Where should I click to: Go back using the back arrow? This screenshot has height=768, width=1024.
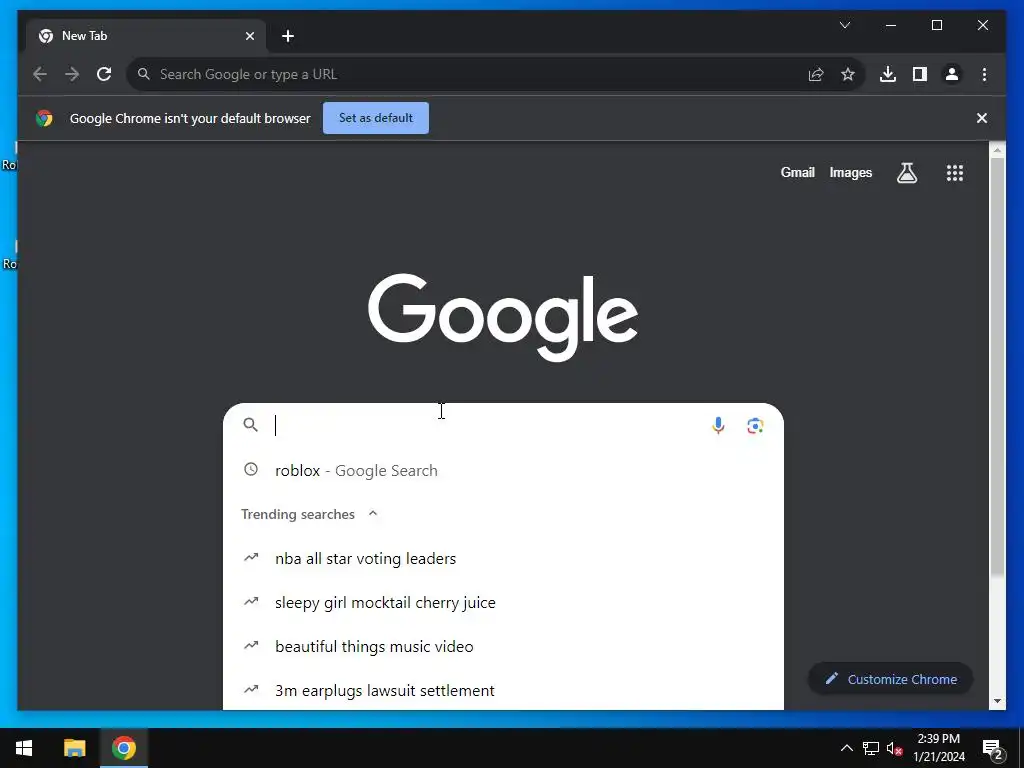coord(40,74)
